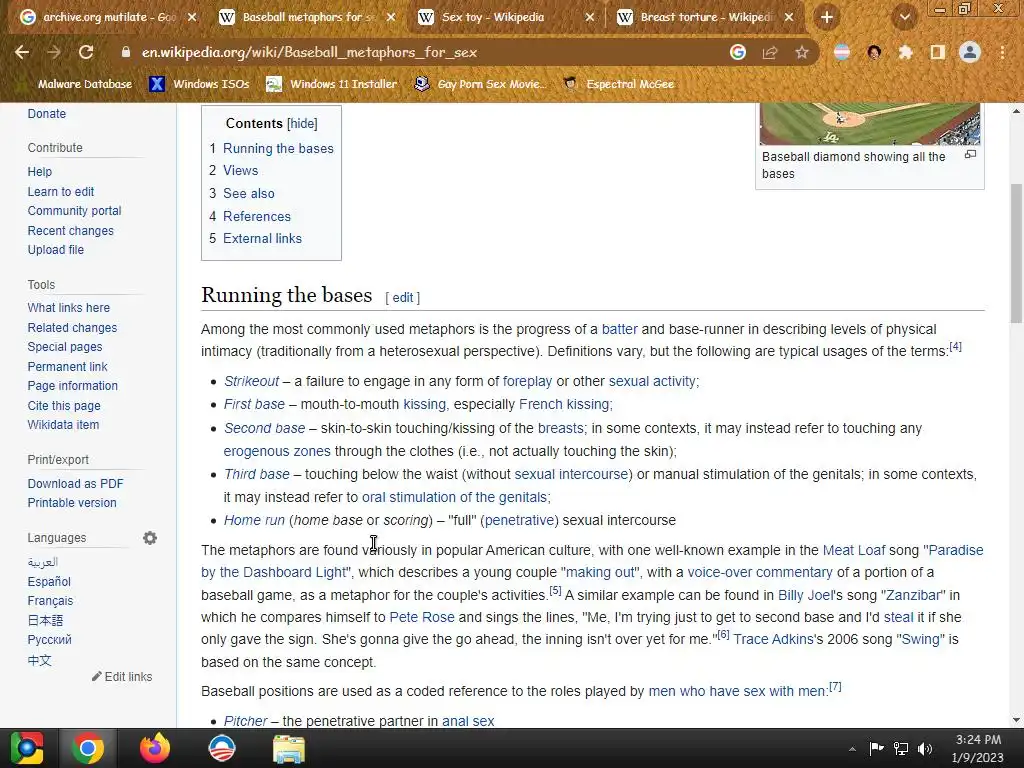This screenshot has height=768, width=1024.
Task: Go back to the previous page
Action: (x=22, y=52)
